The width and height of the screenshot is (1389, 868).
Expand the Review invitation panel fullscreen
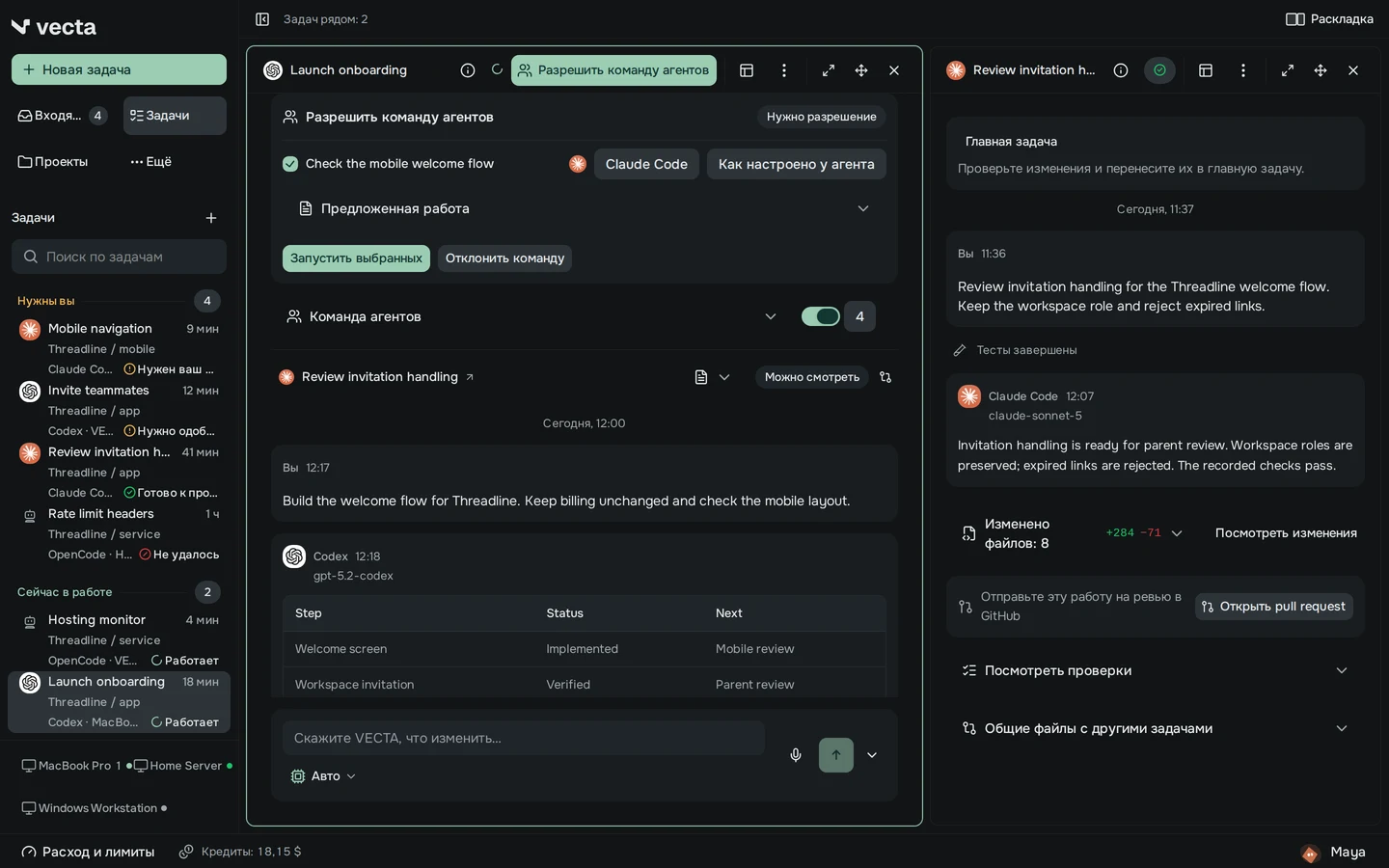(x=1288, y=70)
